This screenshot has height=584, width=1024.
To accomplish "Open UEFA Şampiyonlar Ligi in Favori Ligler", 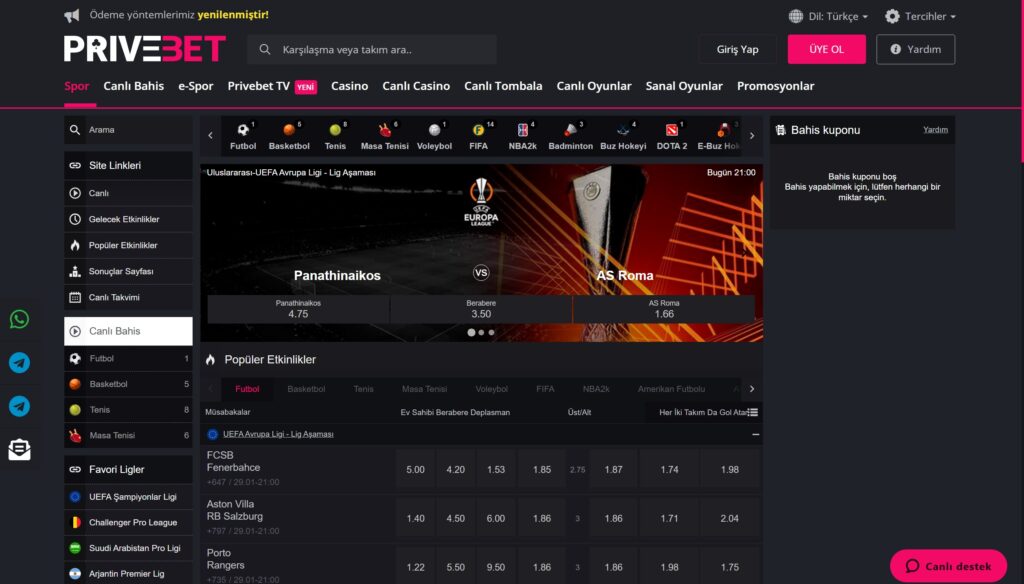I will click(x=128, y=497).
